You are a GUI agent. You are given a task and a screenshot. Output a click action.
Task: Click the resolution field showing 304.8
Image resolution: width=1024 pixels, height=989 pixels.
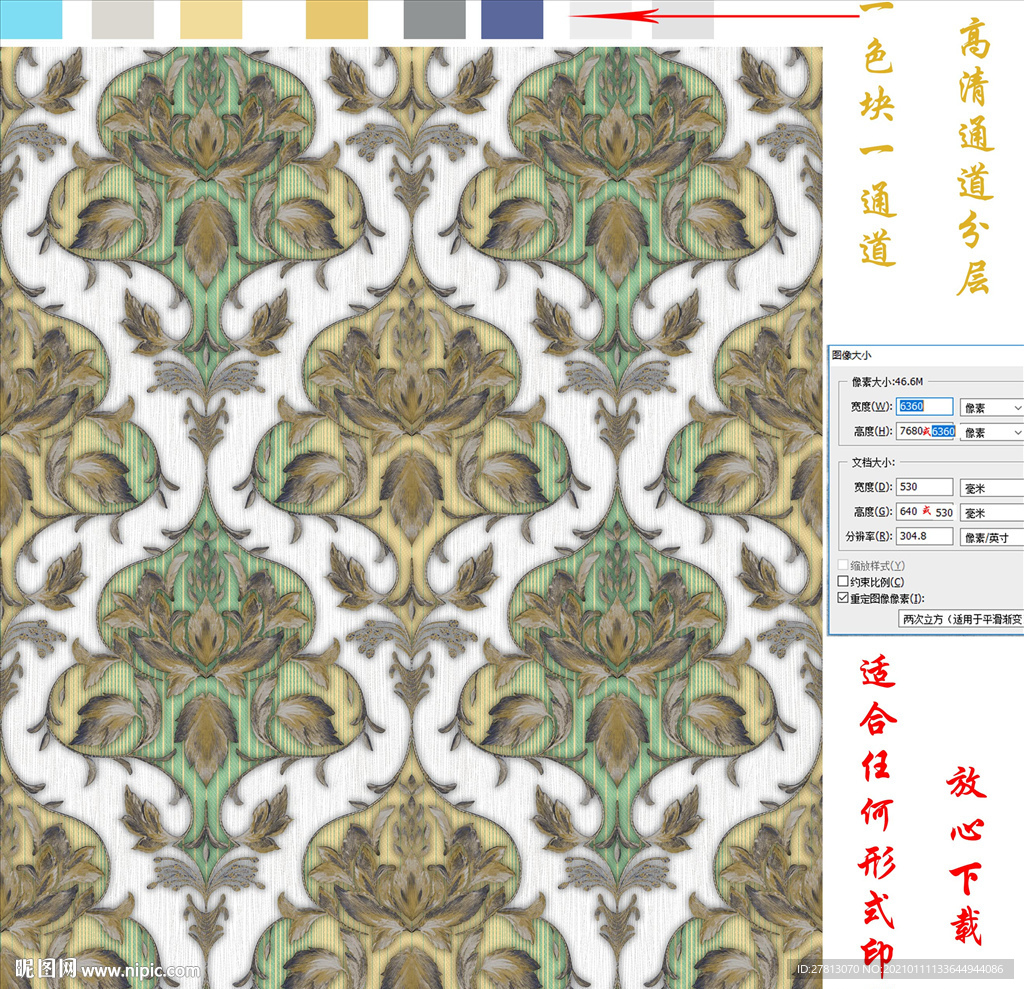click(x=924, y=536)
